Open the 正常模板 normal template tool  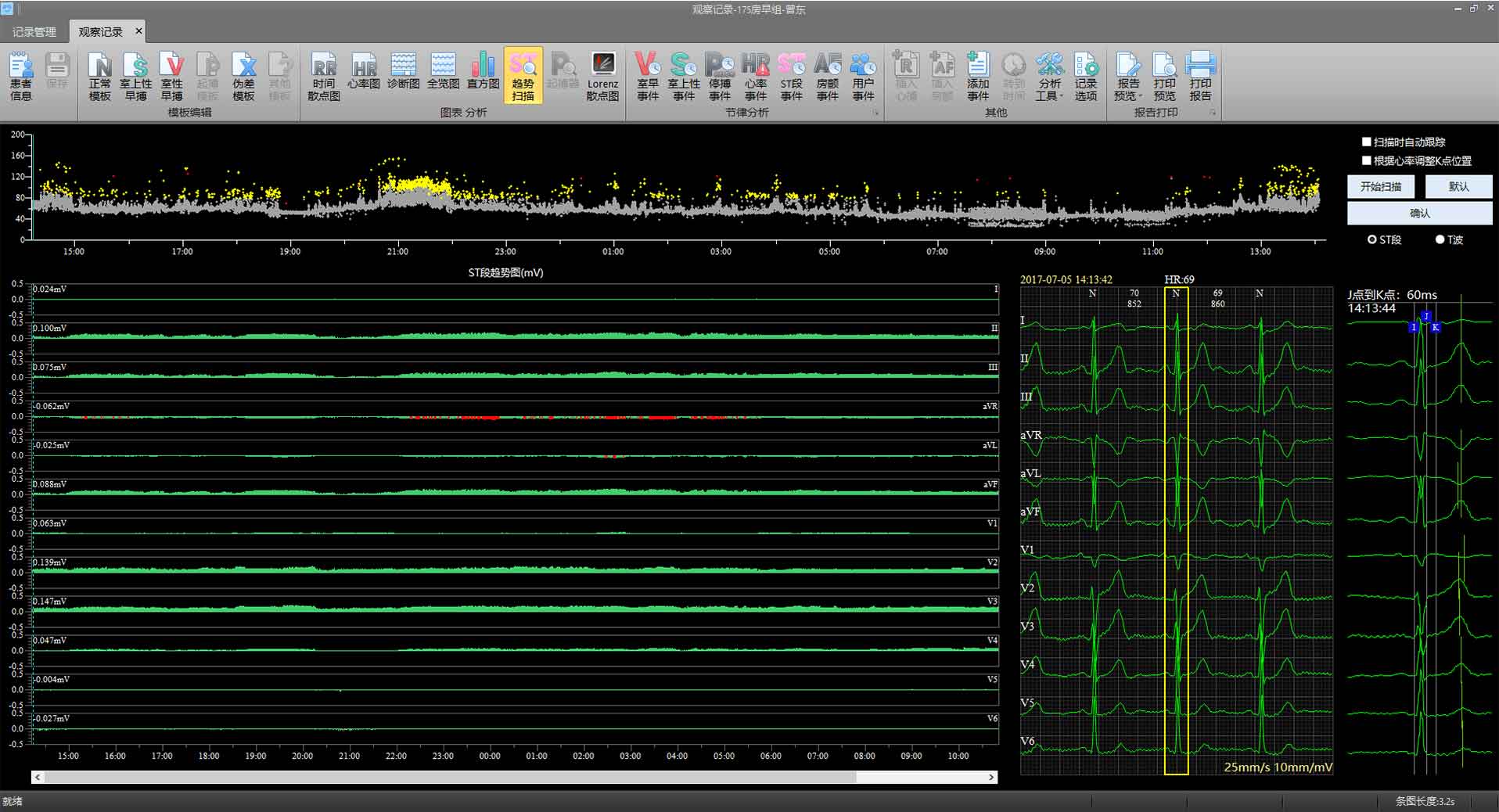tap(99, 77)
